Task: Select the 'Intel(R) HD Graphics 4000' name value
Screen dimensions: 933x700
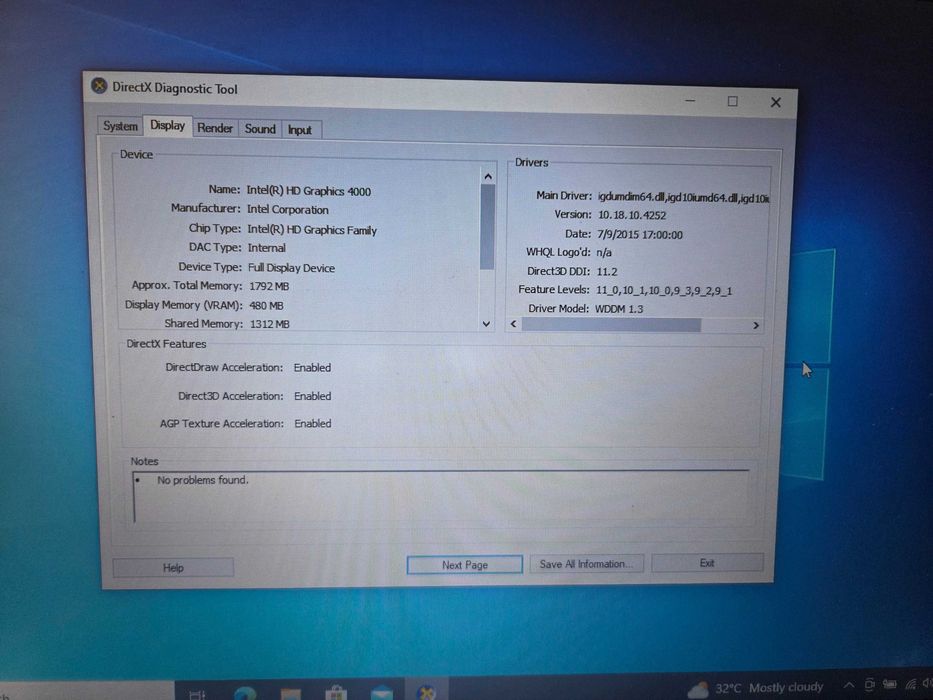Action: tap(309, 191)
